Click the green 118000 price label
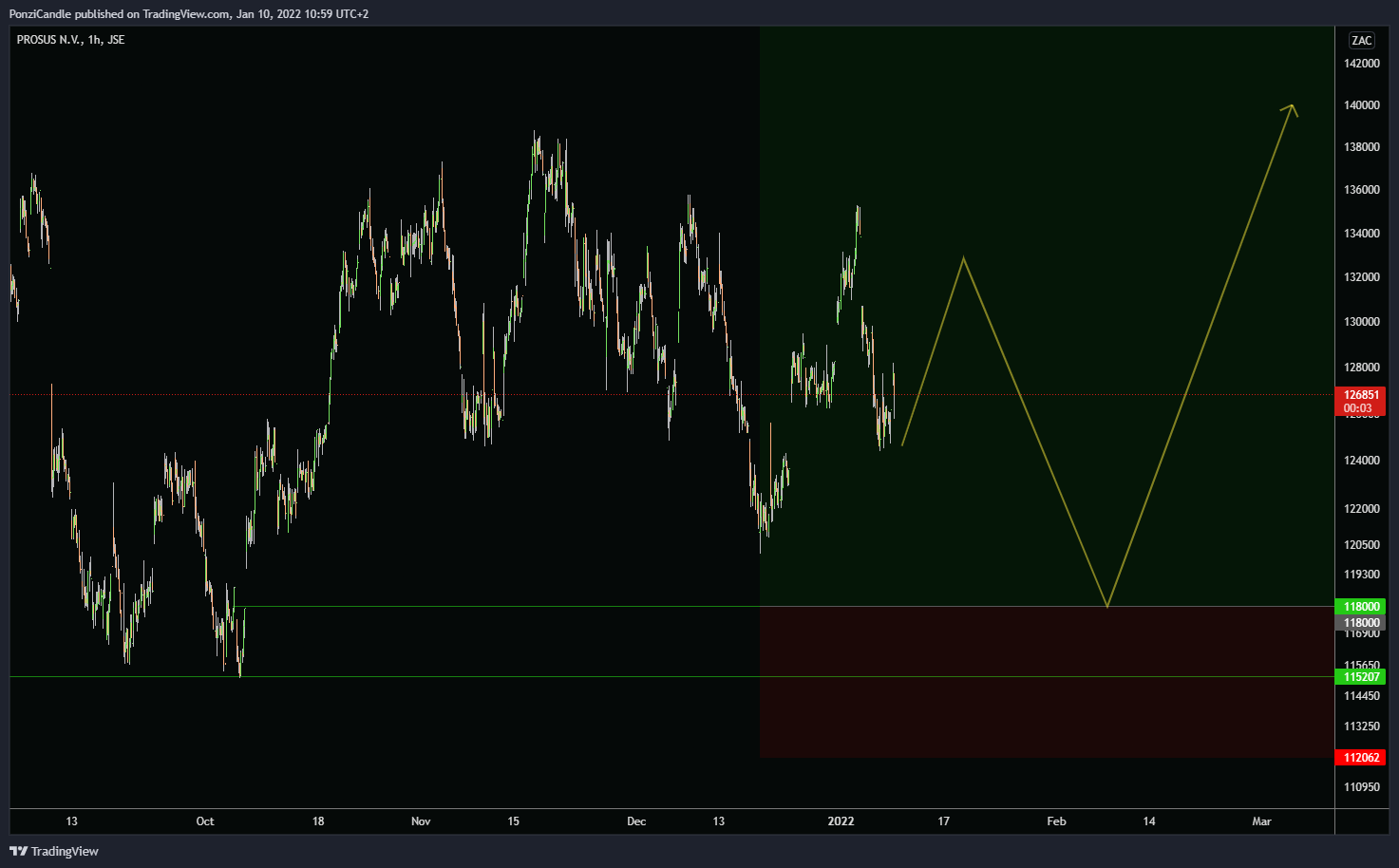The height and width of the screenshot is (868, 1399). point(1360,606)
